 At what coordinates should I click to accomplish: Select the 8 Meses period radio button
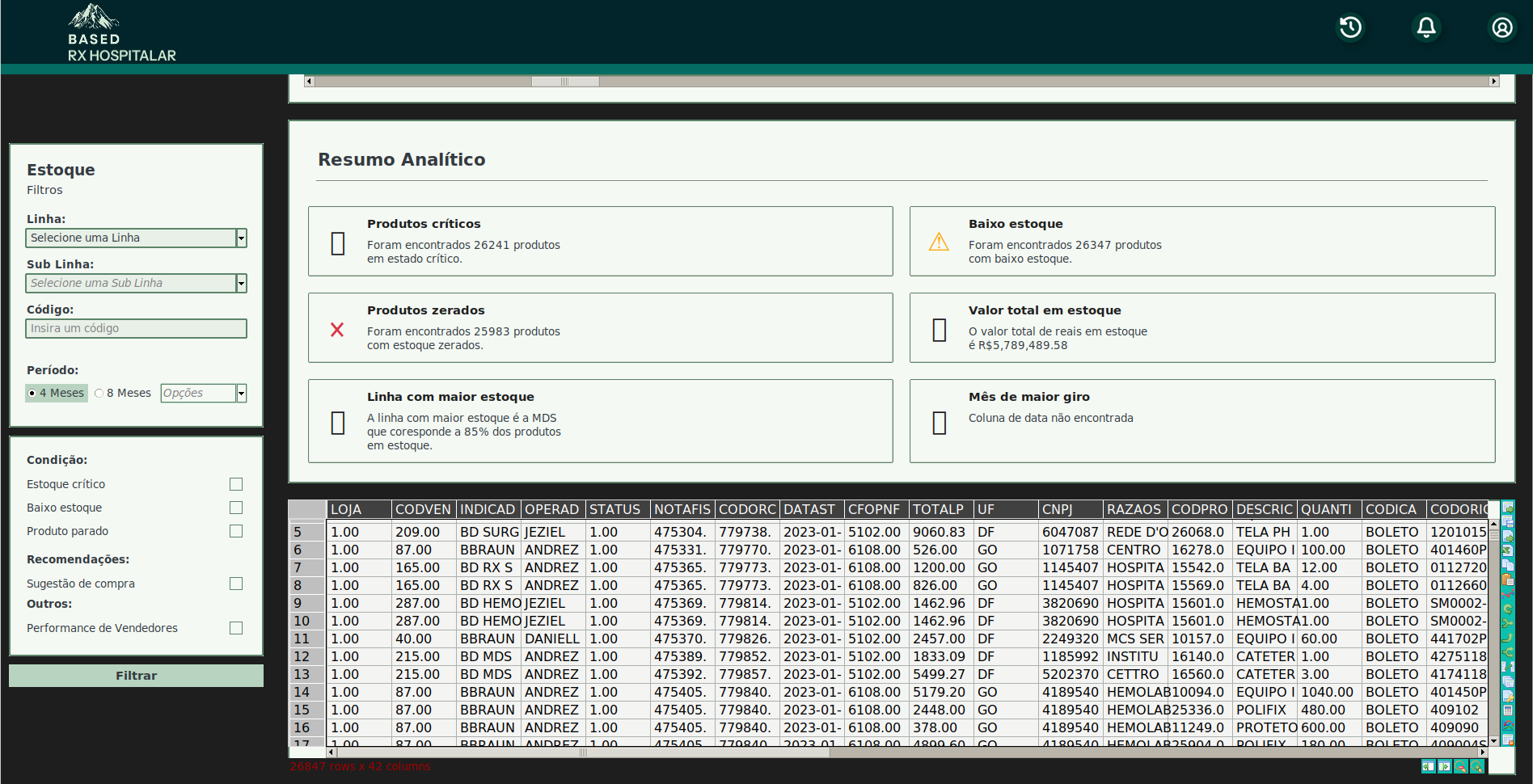click(x=99, y=394)
